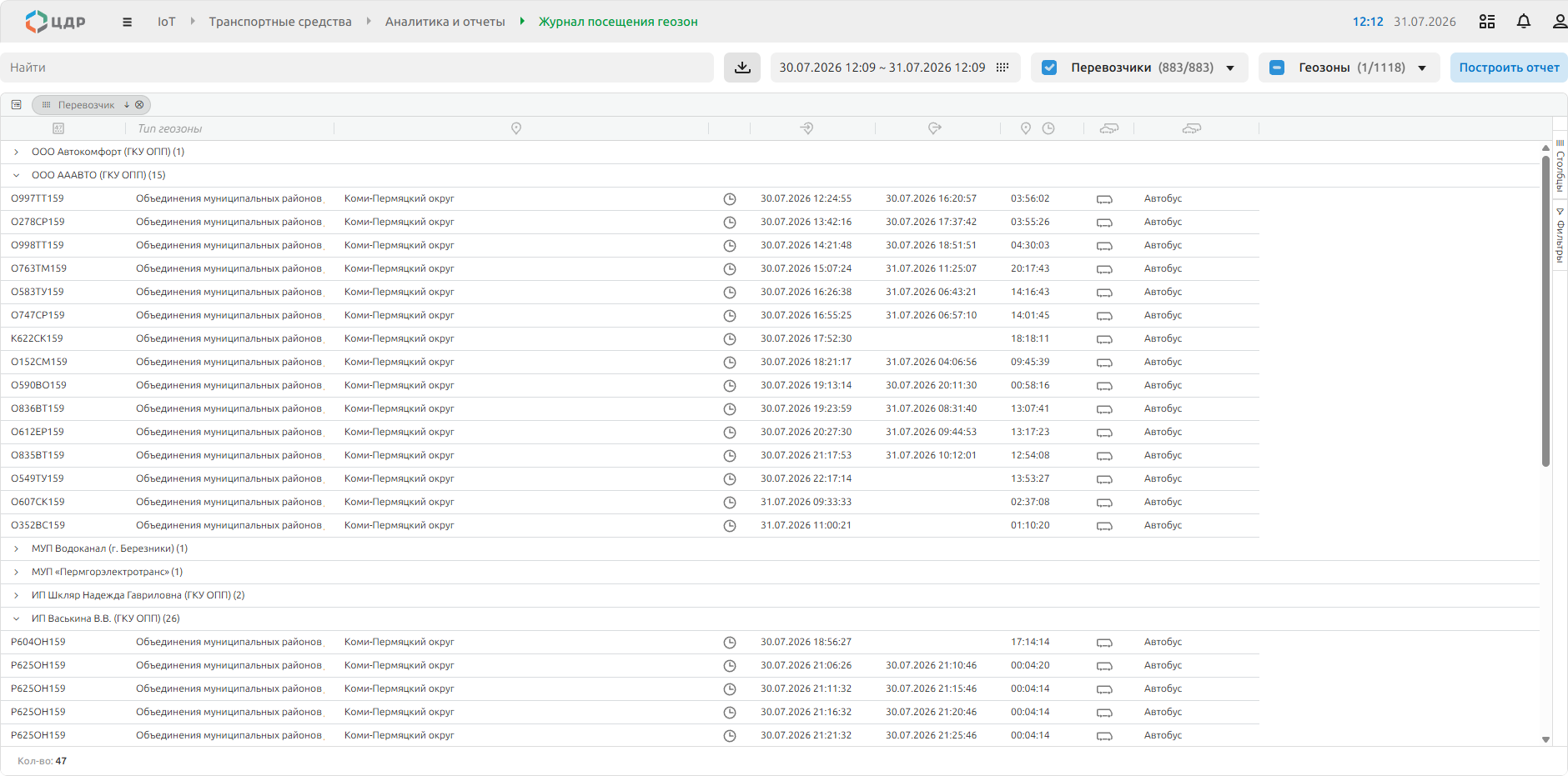
Task: Collapse the ООО ААВТО (ГКУ ОПП) group
Action: (17, 175)
